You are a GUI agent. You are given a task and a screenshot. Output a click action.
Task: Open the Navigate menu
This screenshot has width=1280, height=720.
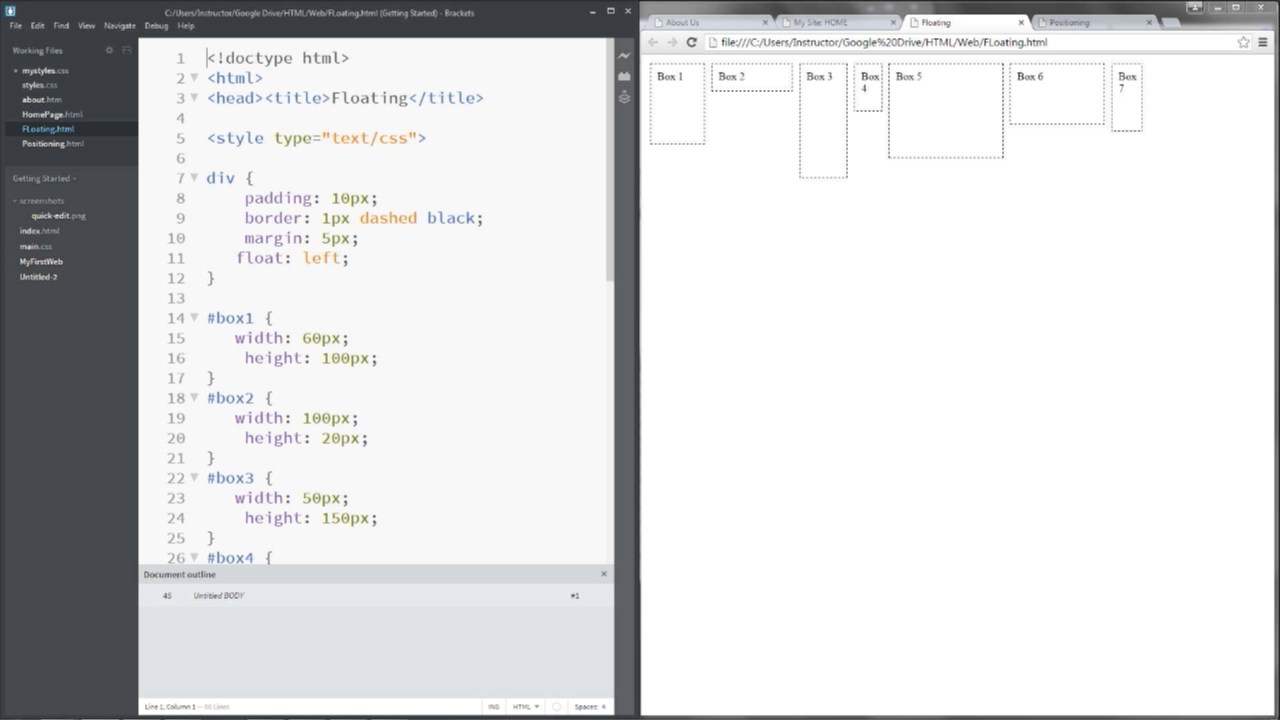point(120,25)
